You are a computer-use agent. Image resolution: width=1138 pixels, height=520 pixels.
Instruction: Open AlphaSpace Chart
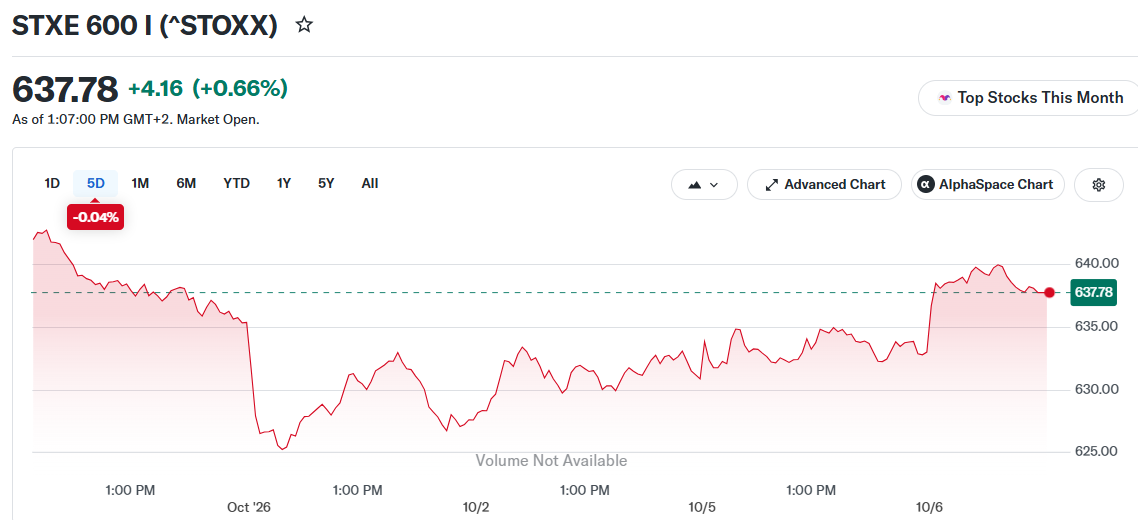point(988,184)
